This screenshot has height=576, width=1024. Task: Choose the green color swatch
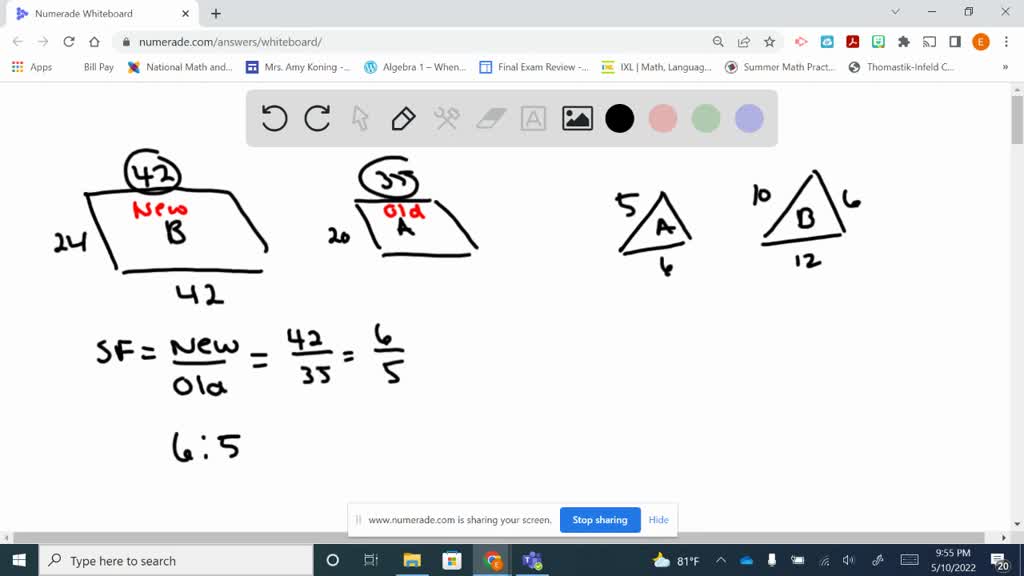point(704,118)
